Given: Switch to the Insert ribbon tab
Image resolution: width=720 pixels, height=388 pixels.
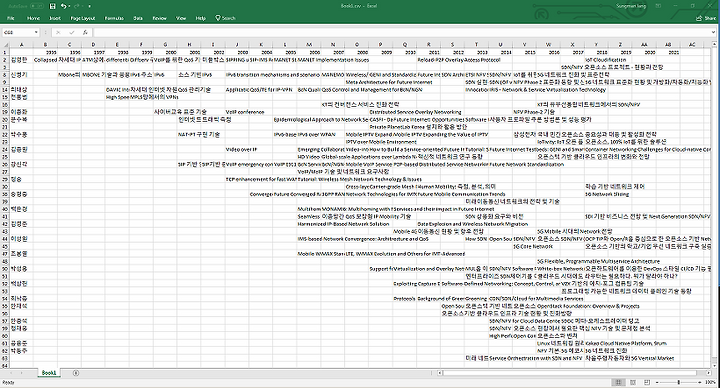Looking at the screenshot, I should 55,18.
